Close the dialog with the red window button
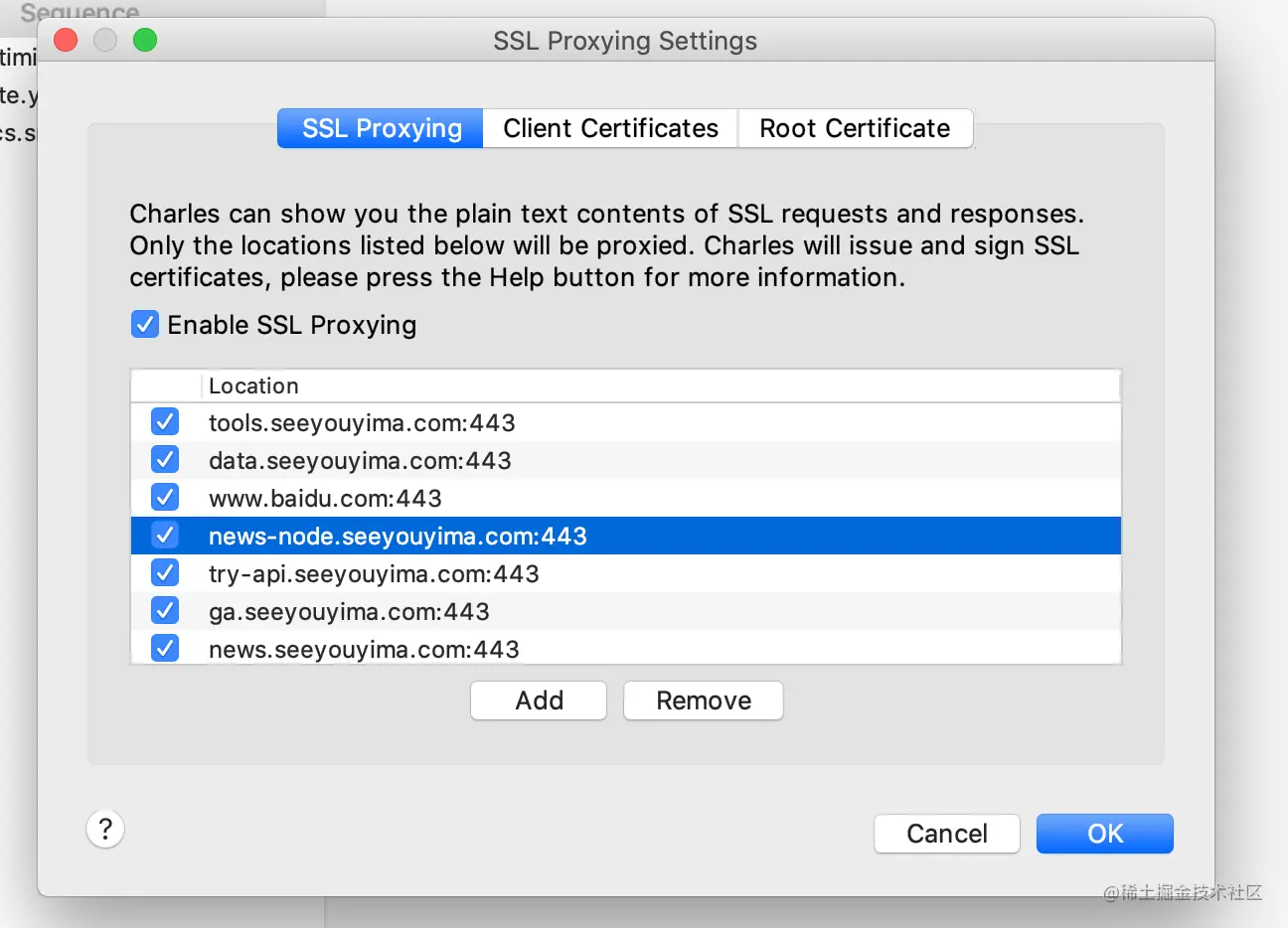The image size is (1288, 928). click(66, 40)
